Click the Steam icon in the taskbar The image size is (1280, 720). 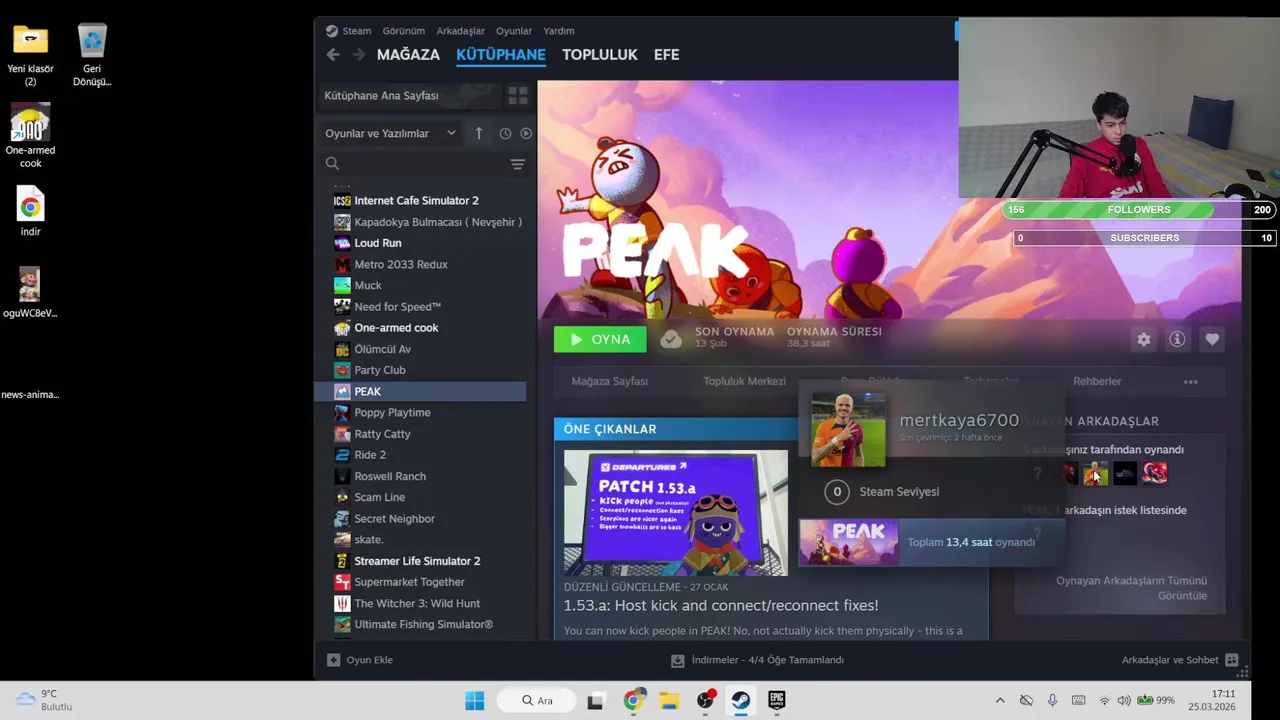click(741, 700)
